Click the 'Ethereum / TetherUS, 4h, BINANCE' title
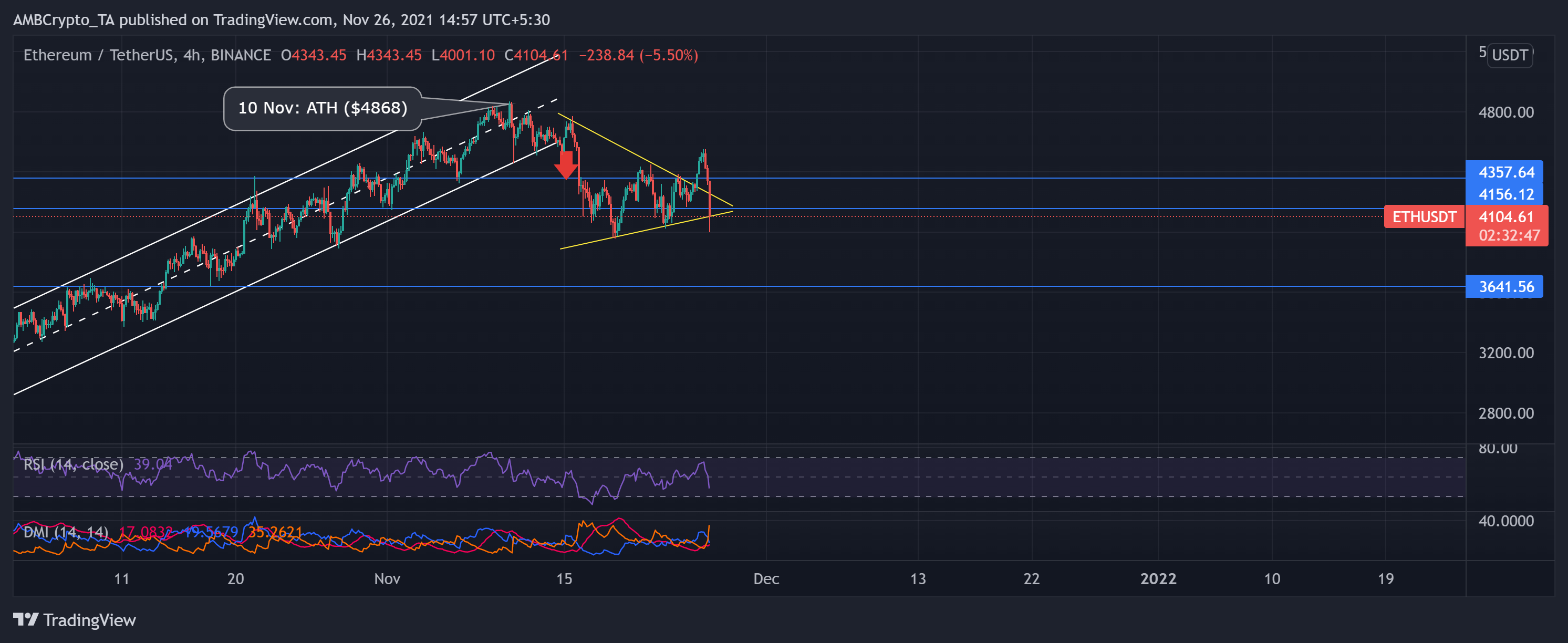 coord(147,55)
